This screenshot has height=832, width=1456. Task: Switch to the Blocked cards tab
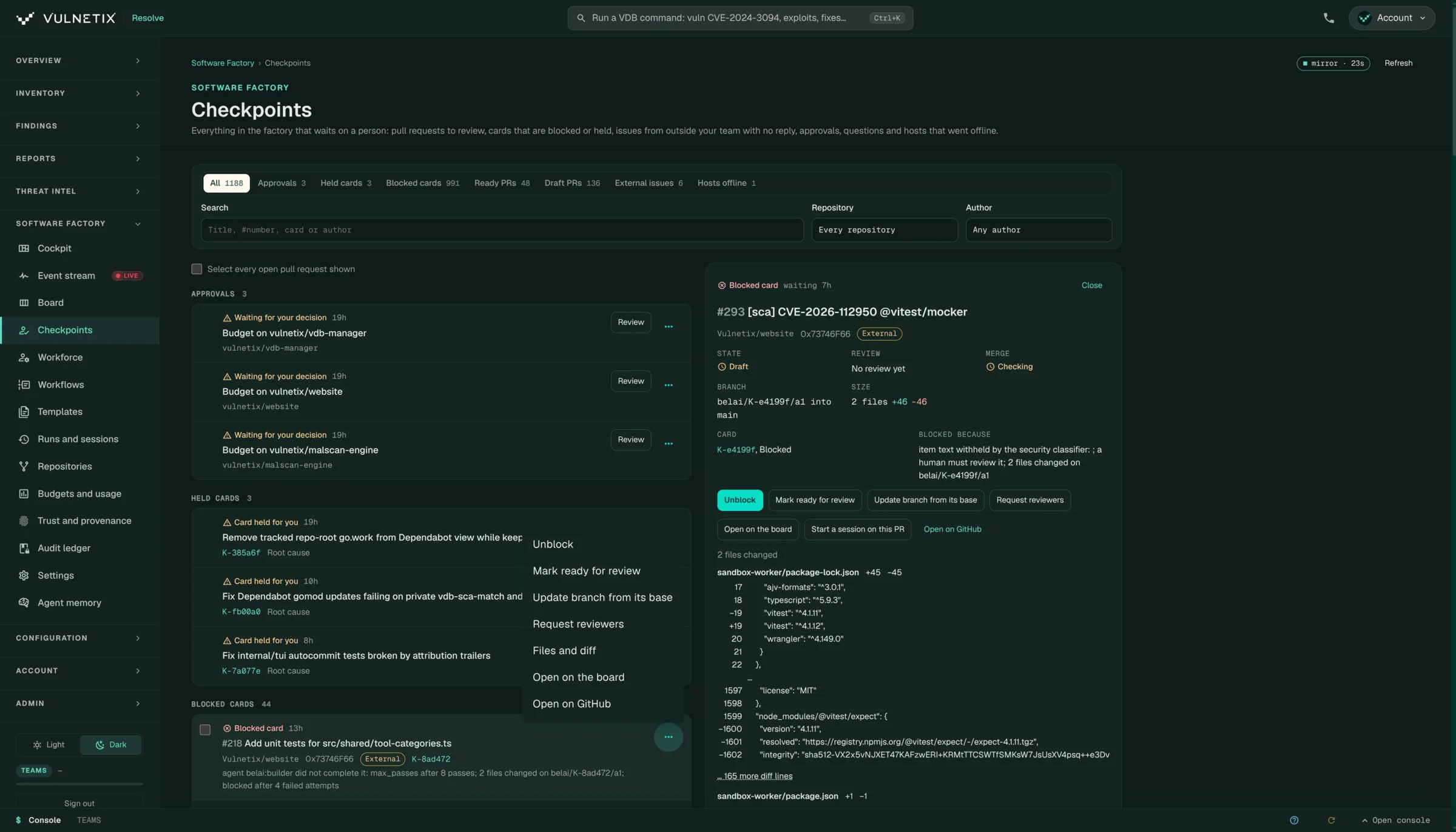422,183
